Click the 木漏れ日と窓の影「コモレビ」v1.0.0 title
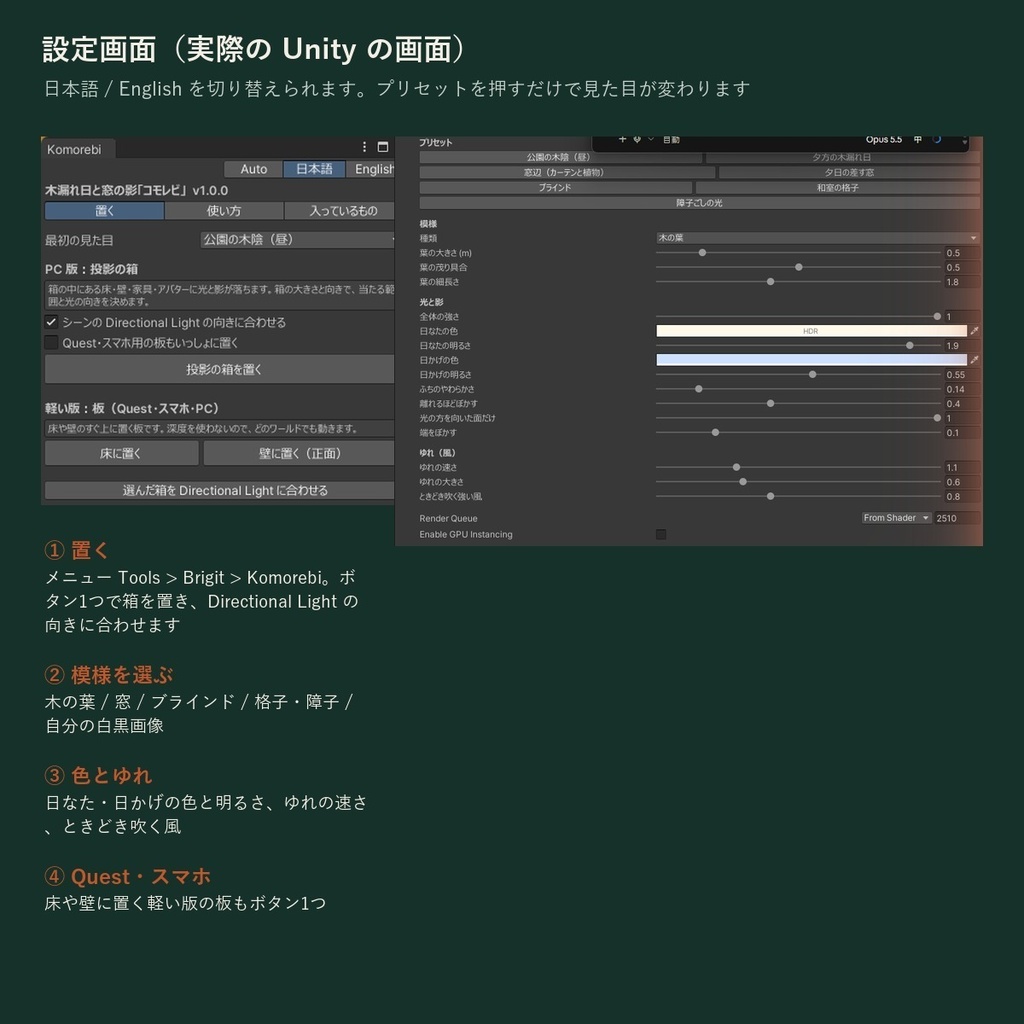 click(x=136, y=191)
